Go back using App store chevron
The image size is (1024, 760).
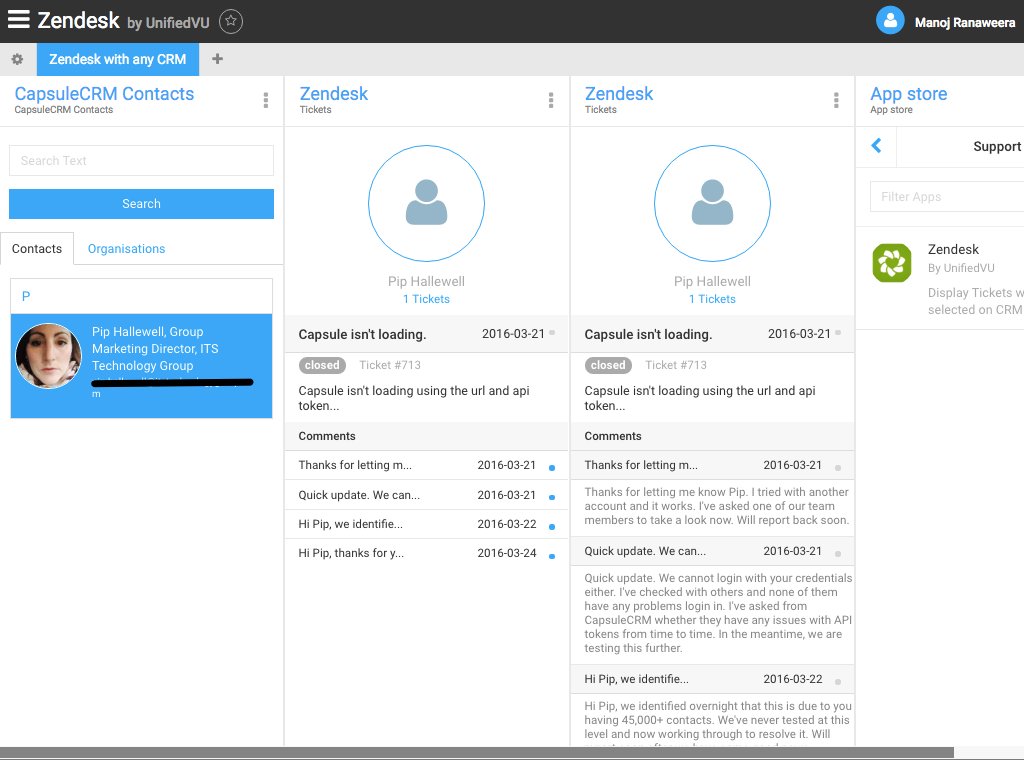point(877,146)
